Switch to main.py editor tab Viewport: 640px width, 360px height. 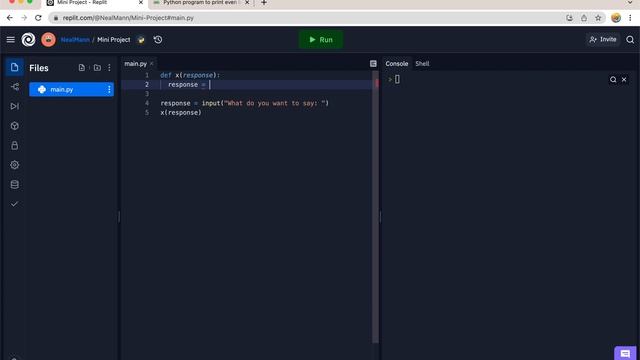point(136,64)
